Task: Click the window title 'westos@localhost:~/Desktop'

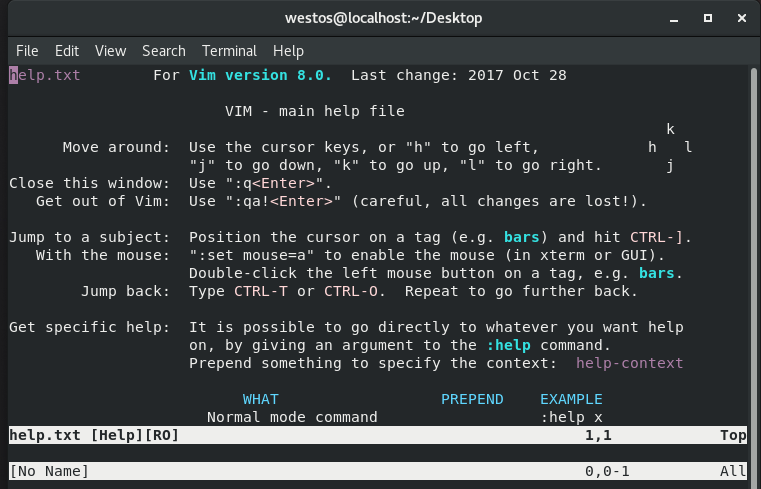Action: tap(383, 18)
